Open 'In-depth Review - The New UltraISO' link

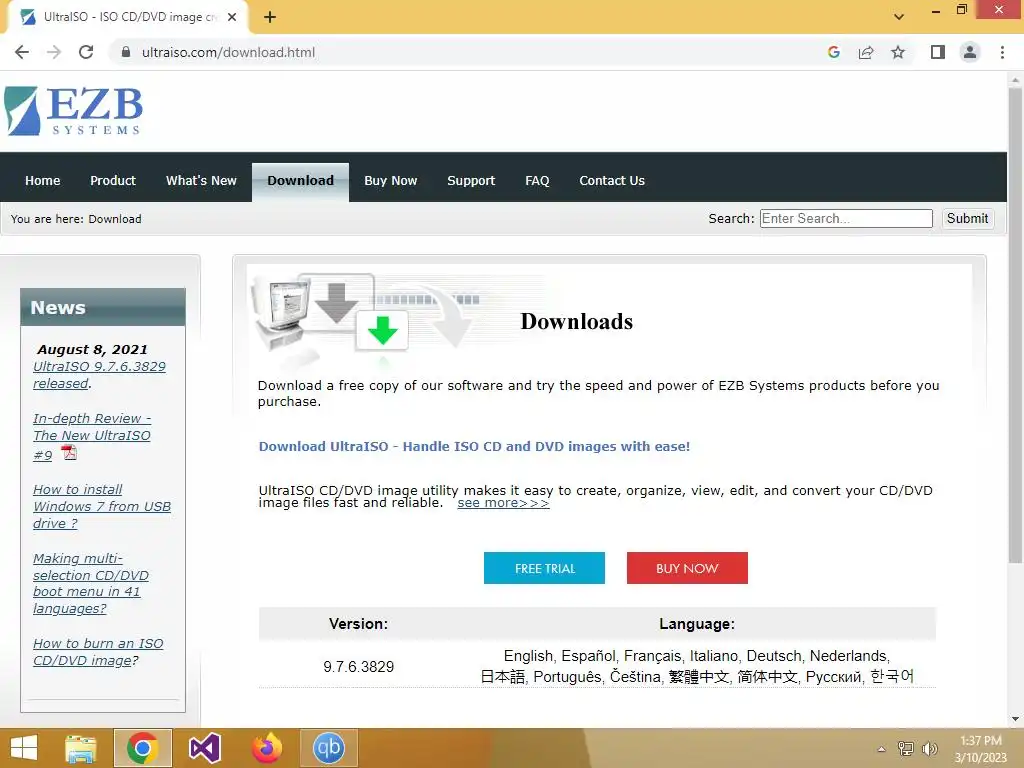(91, 436)
